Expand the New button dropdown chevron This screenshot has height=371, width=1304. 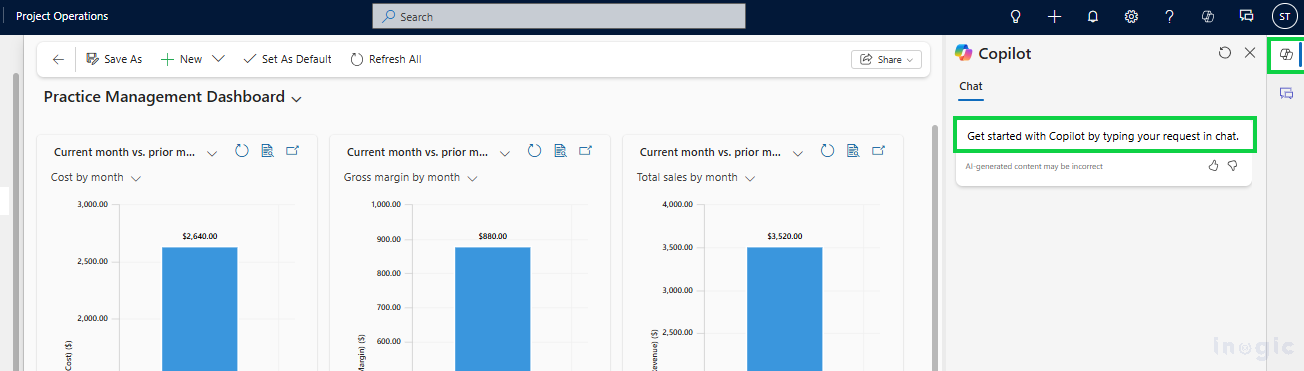click(218, 59)
